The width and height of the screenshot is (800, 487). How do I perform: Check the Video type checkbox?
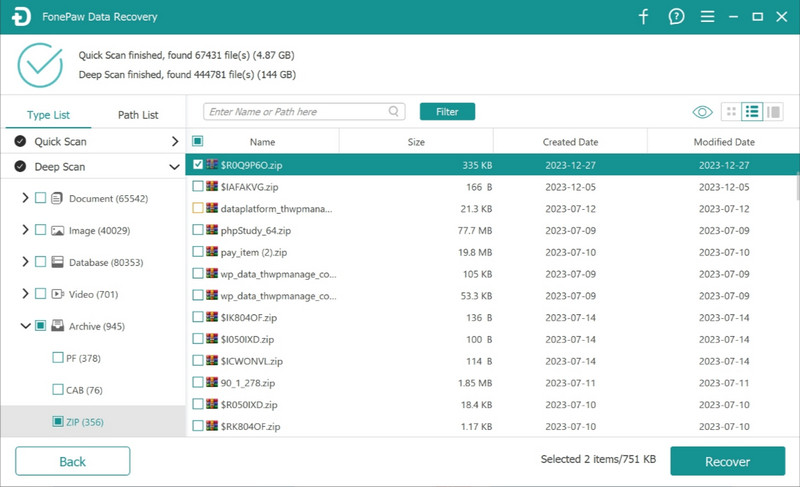(40, 294)
